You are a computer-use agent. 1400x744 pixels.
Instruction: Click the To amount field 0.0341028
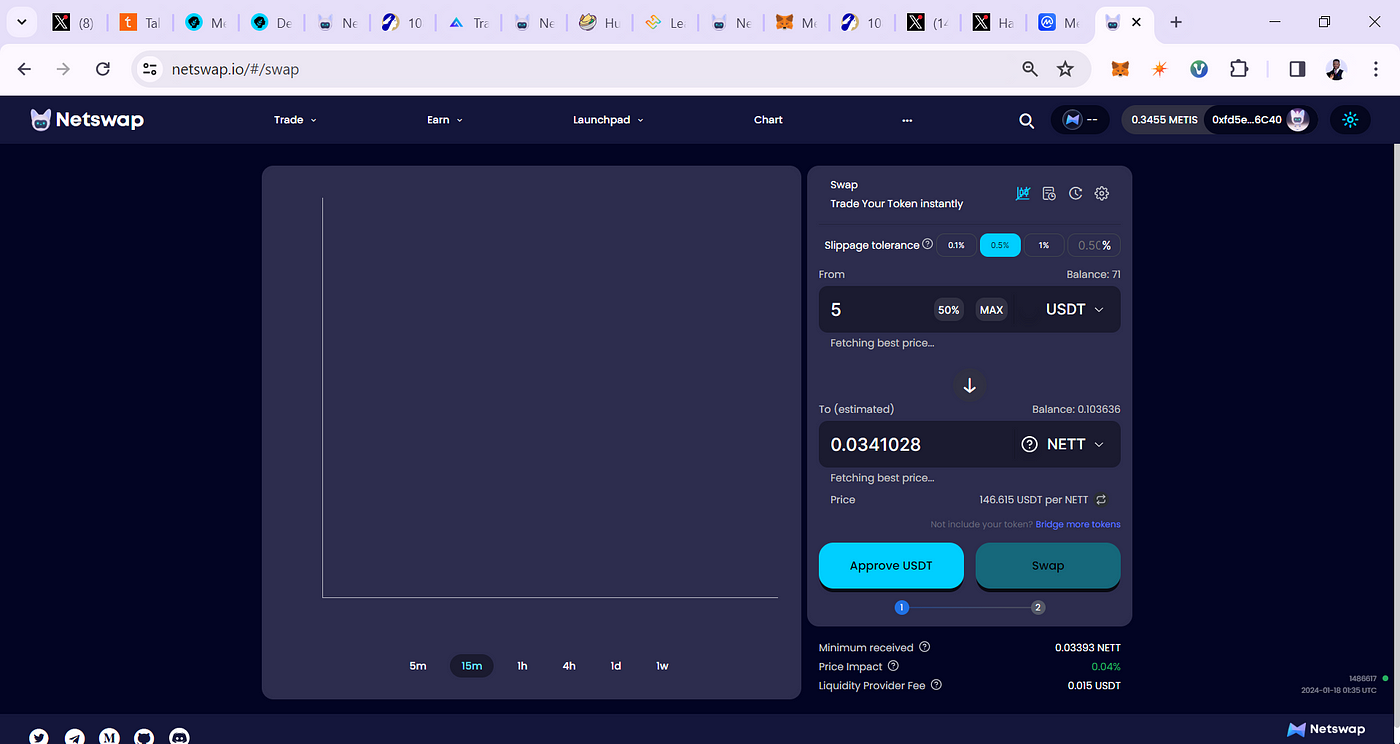click(915, 444)
